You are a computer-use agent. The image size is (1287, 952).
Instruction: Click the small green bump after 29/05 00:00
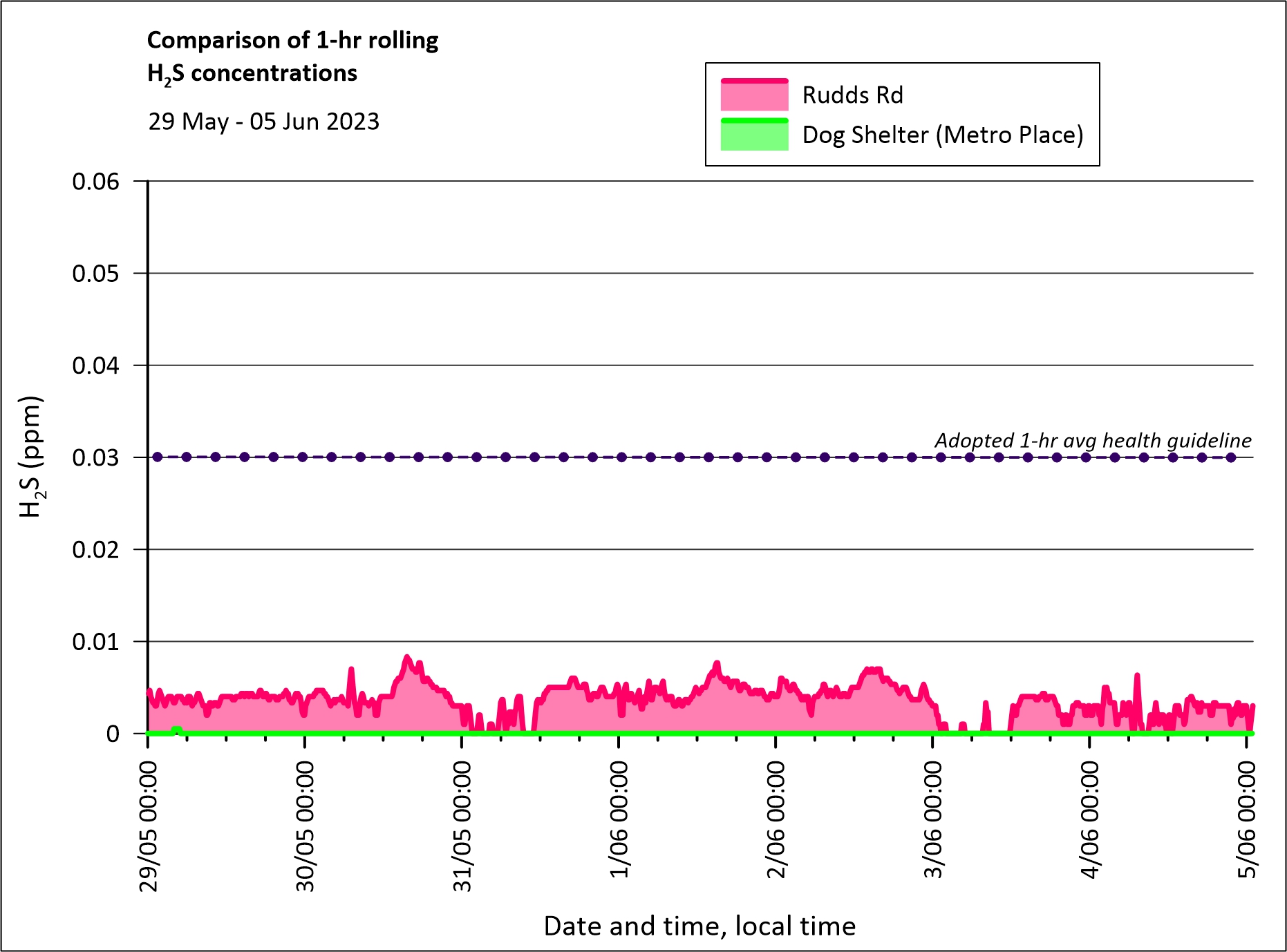(x=176, y=730)
